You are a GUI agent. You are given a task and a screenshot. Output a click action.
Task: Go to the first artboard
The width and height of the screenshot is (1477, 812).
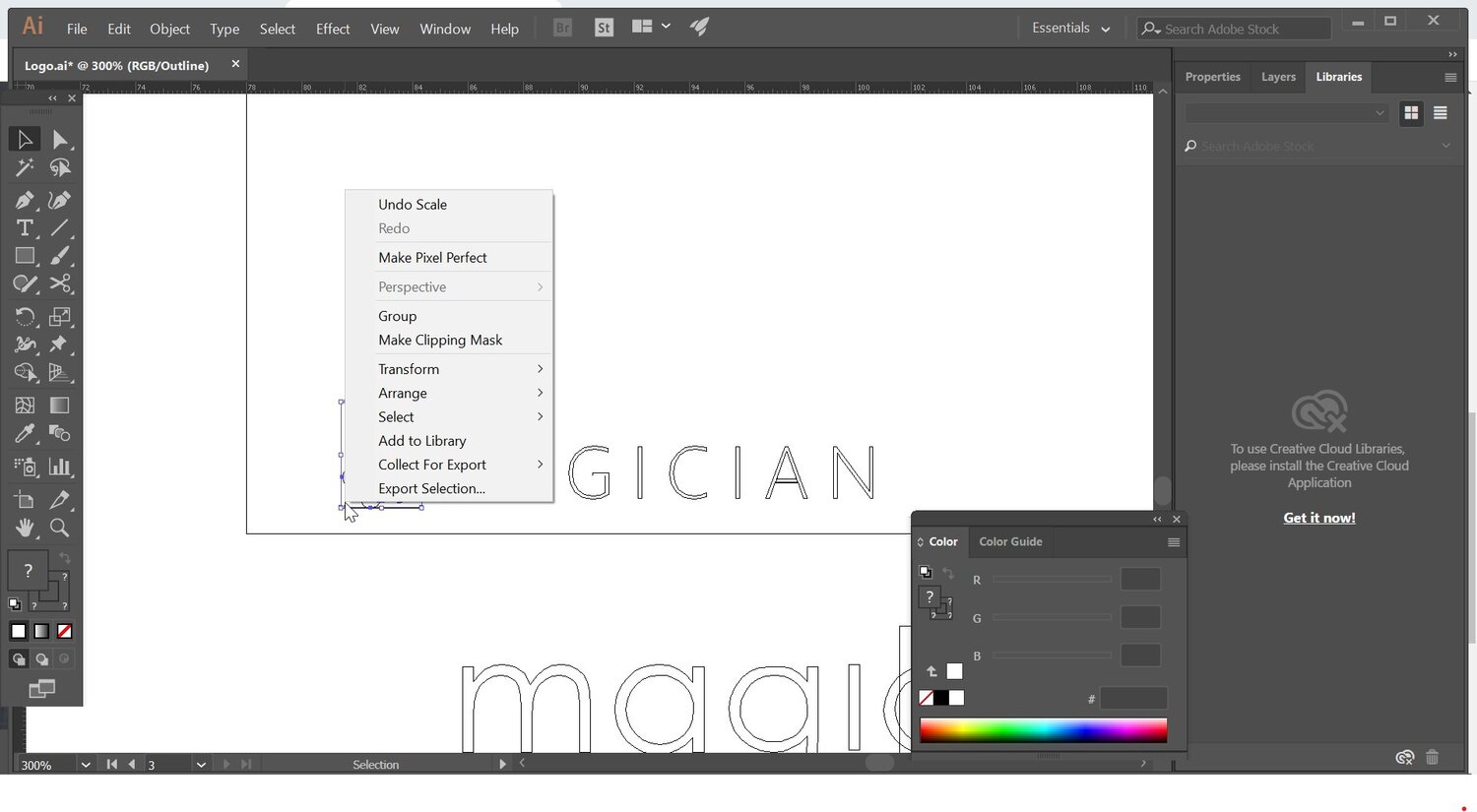click(111, 765)
